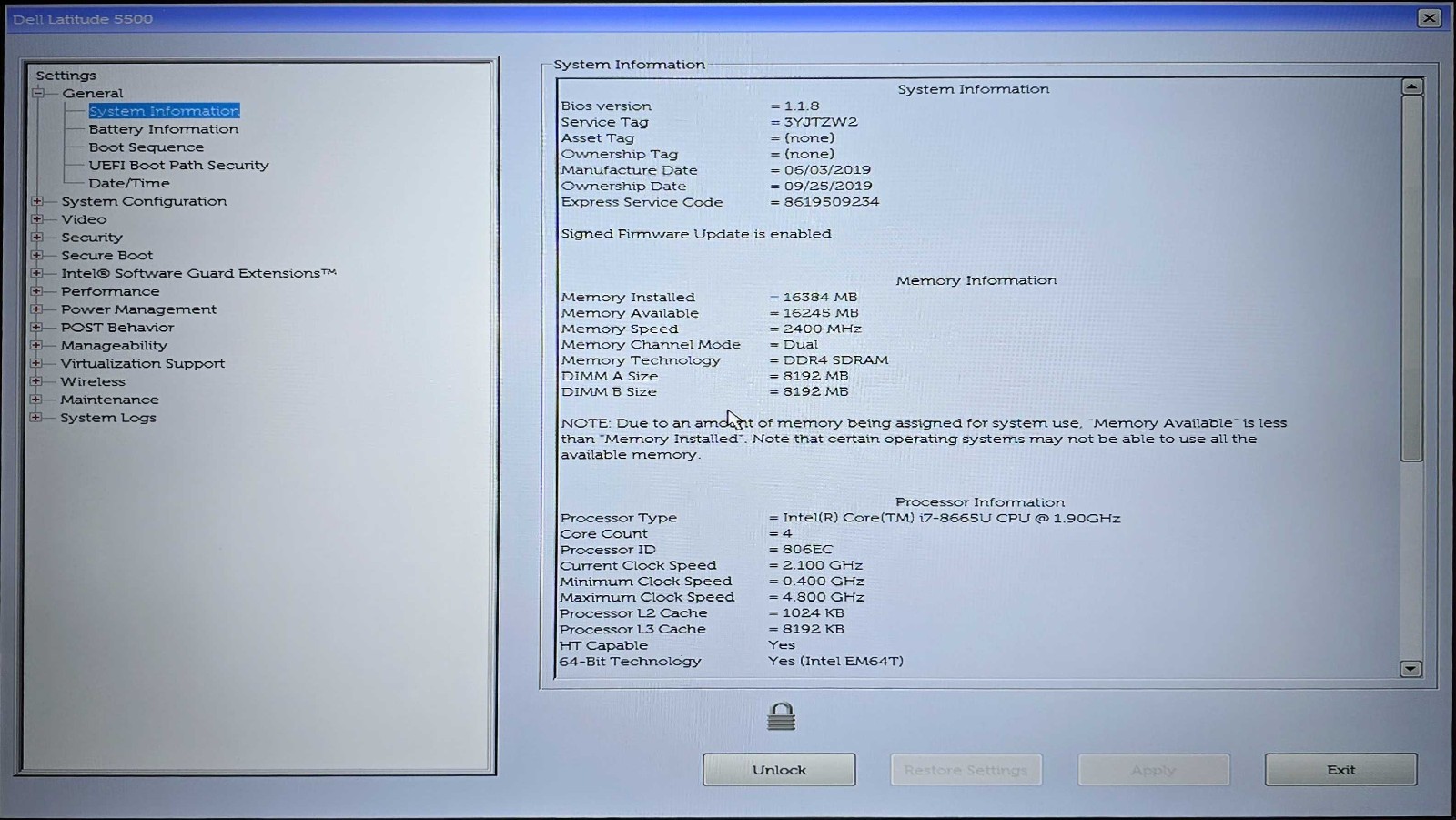
Task: Select the Maintenance category label
Action: tap(109, 399)
